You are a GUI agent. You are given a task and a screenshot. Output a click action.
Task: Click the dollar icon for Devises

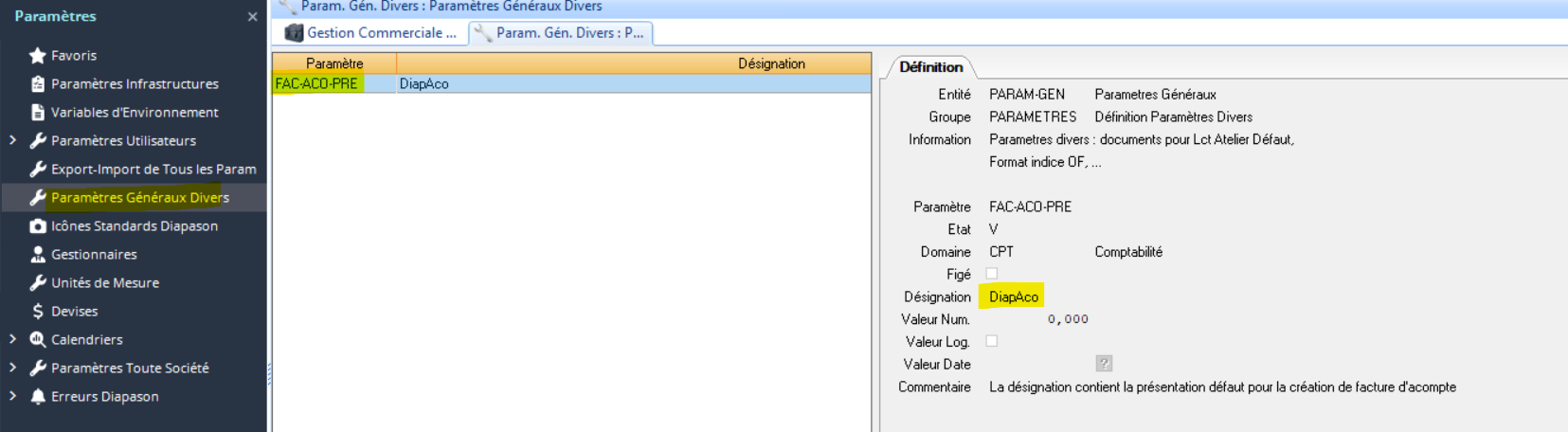[x=38, y=312]
